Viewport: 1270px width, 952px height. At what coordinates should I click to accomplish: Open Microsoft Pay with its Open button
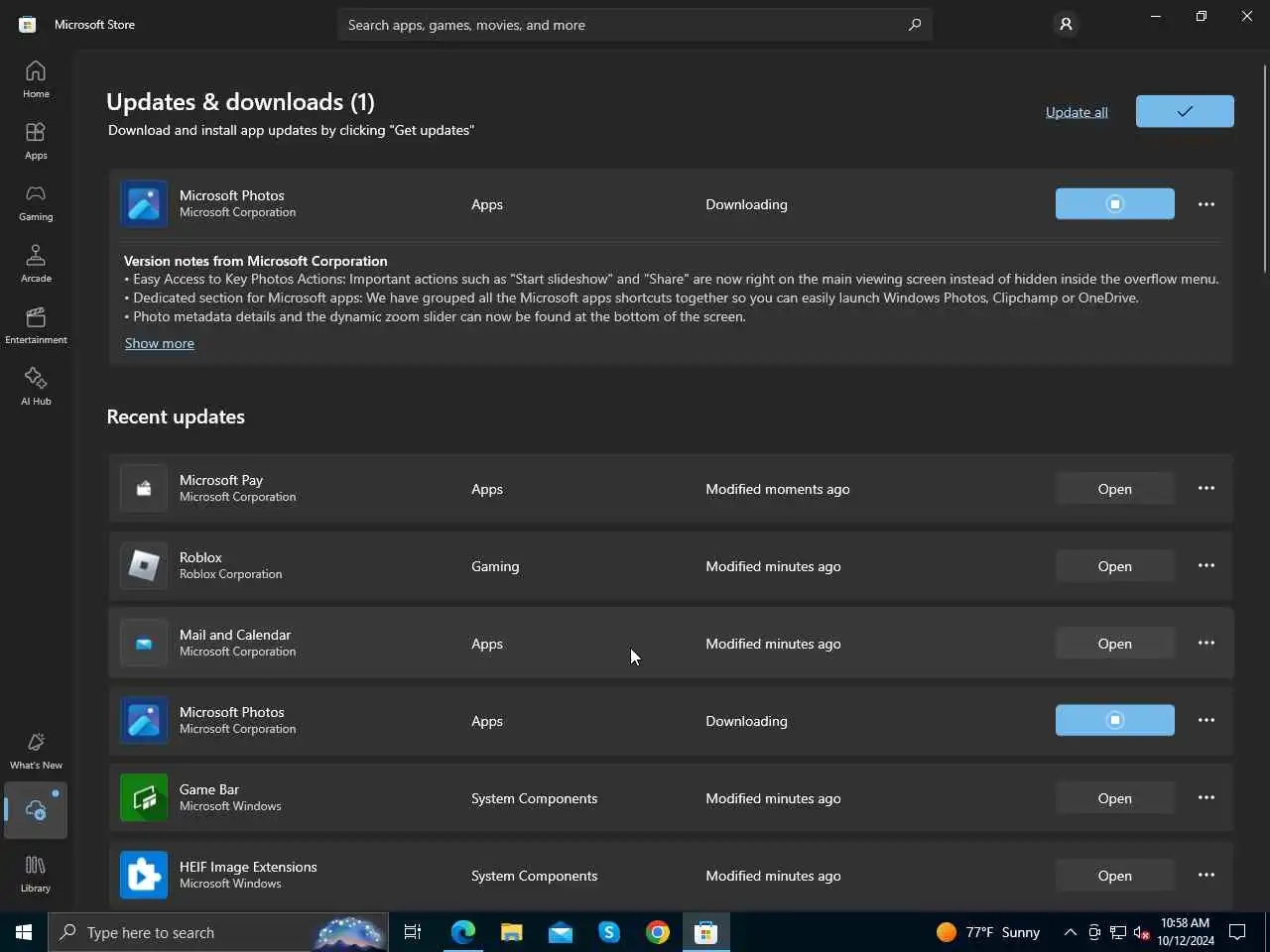pyautogui.click(x=1115, y=489)
